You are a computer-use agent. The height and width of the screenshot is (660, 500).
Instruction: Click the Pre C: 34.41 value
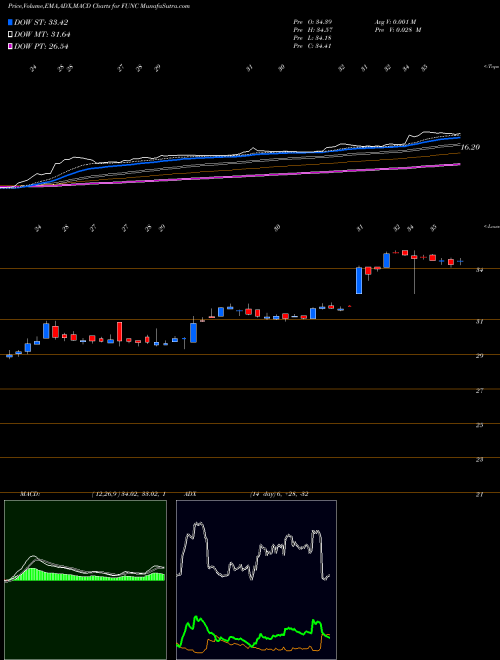tap(313, 46)
